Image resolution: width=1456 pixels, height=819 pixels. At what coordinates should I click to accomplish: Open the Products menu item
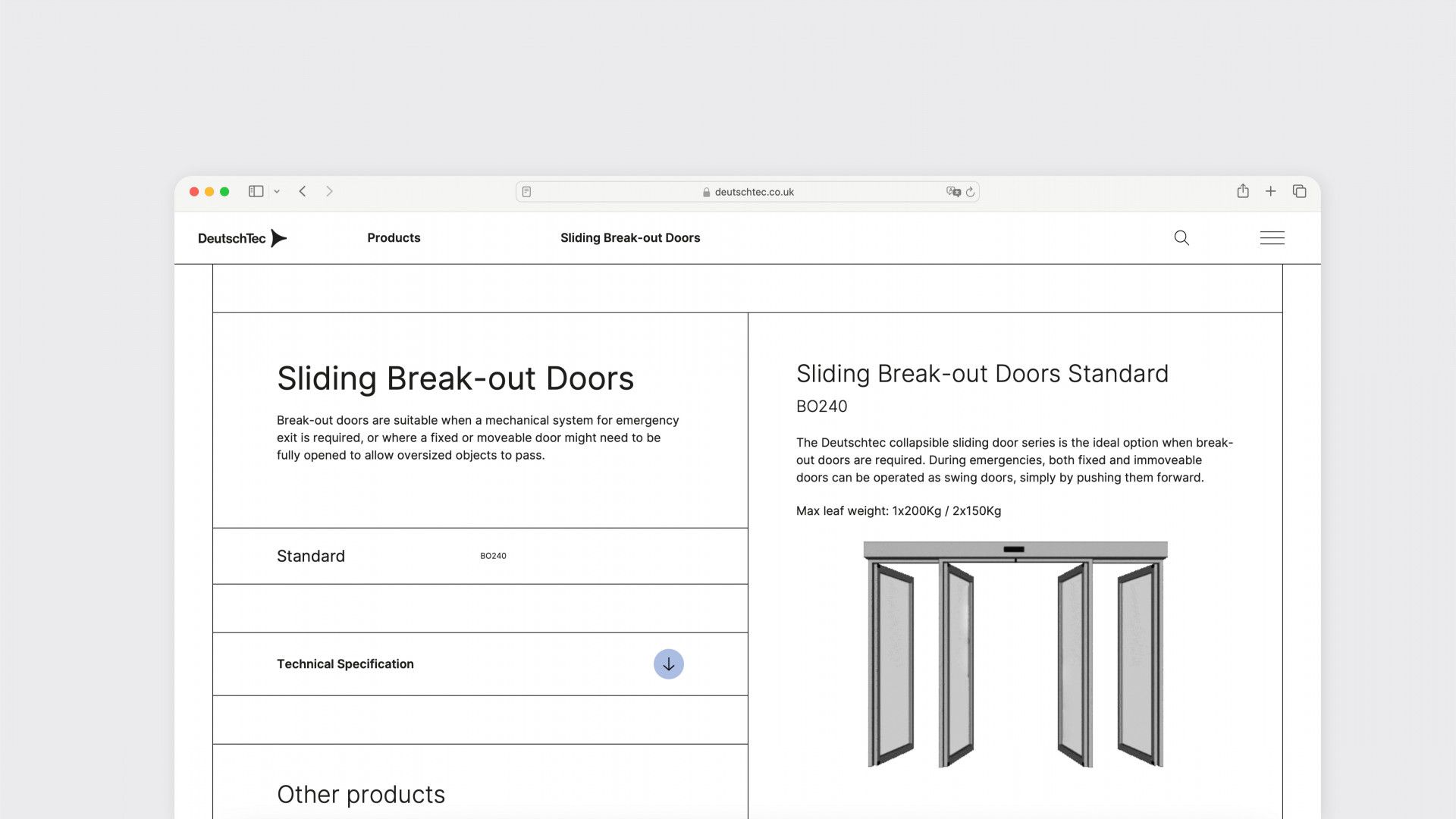click(394, 238)
